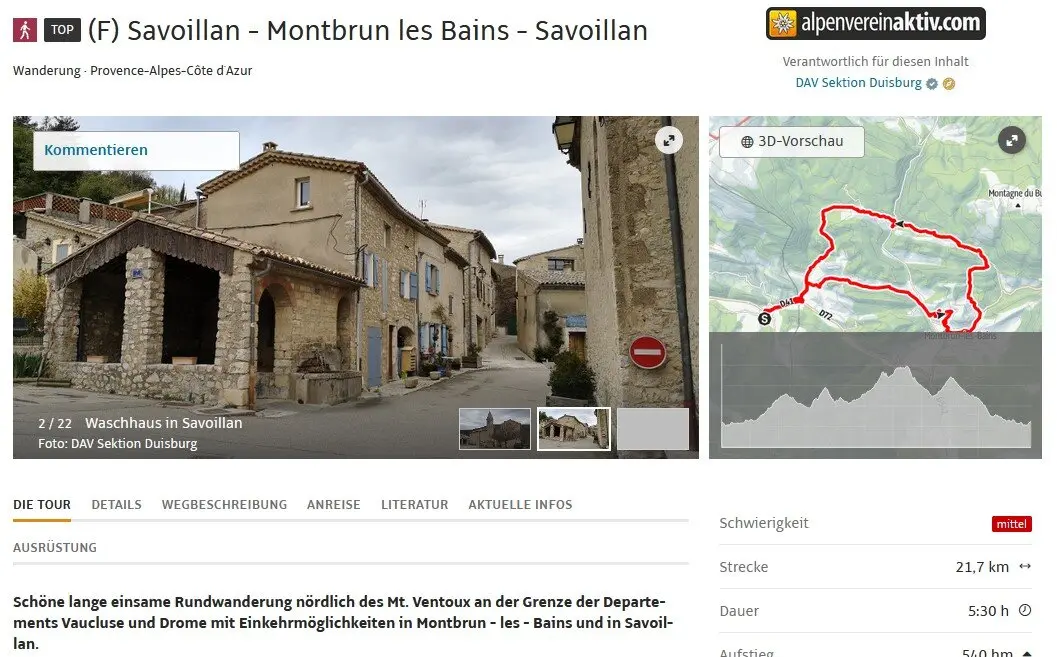
Task: Click the gold partner badge icon
Action: [x=949, y=84]
